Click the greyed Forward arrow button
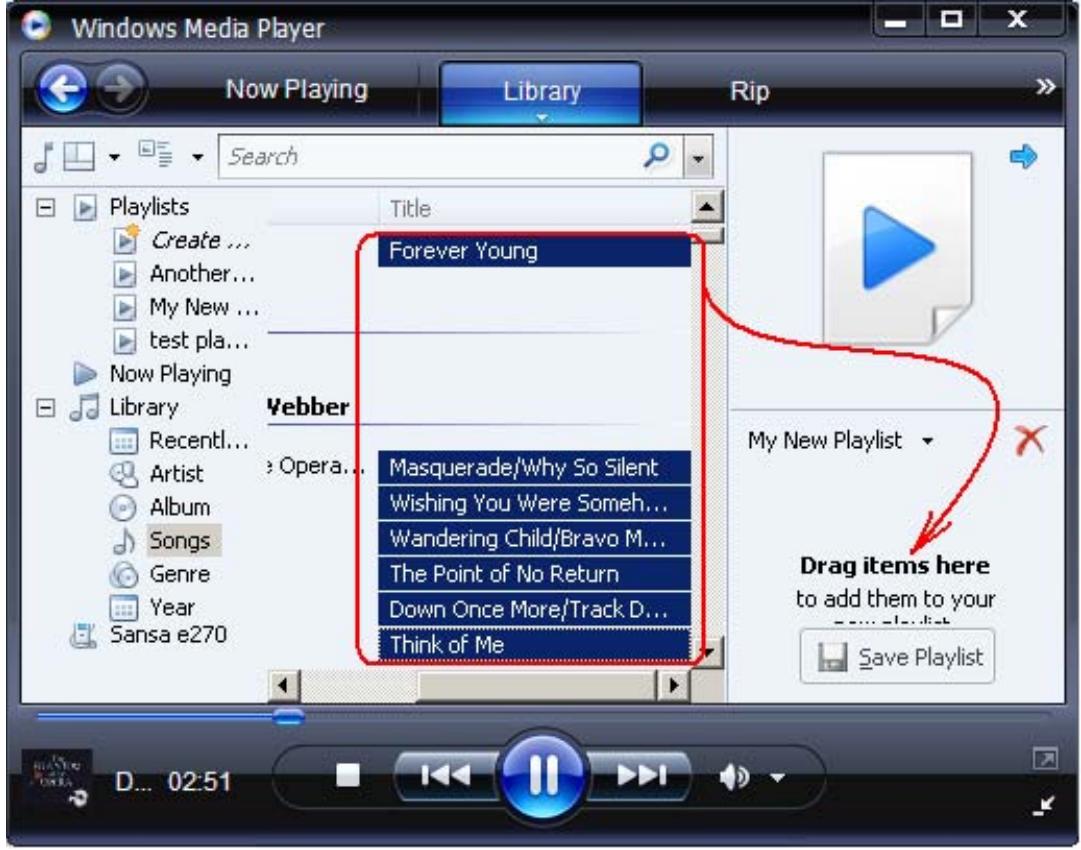 click(x=120, y=88)
